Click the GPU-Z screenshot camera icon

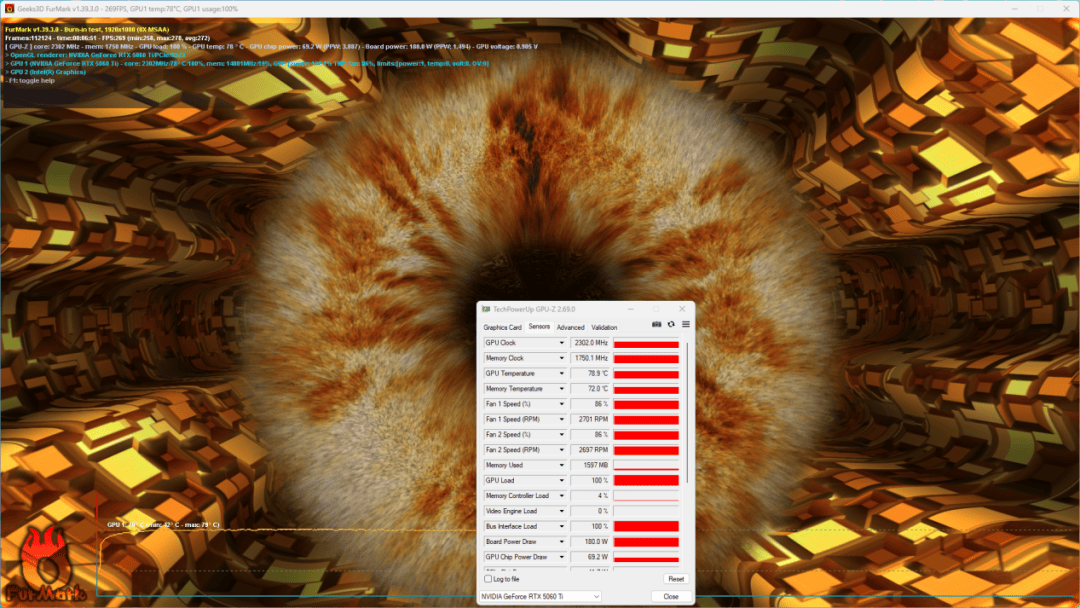656,324
